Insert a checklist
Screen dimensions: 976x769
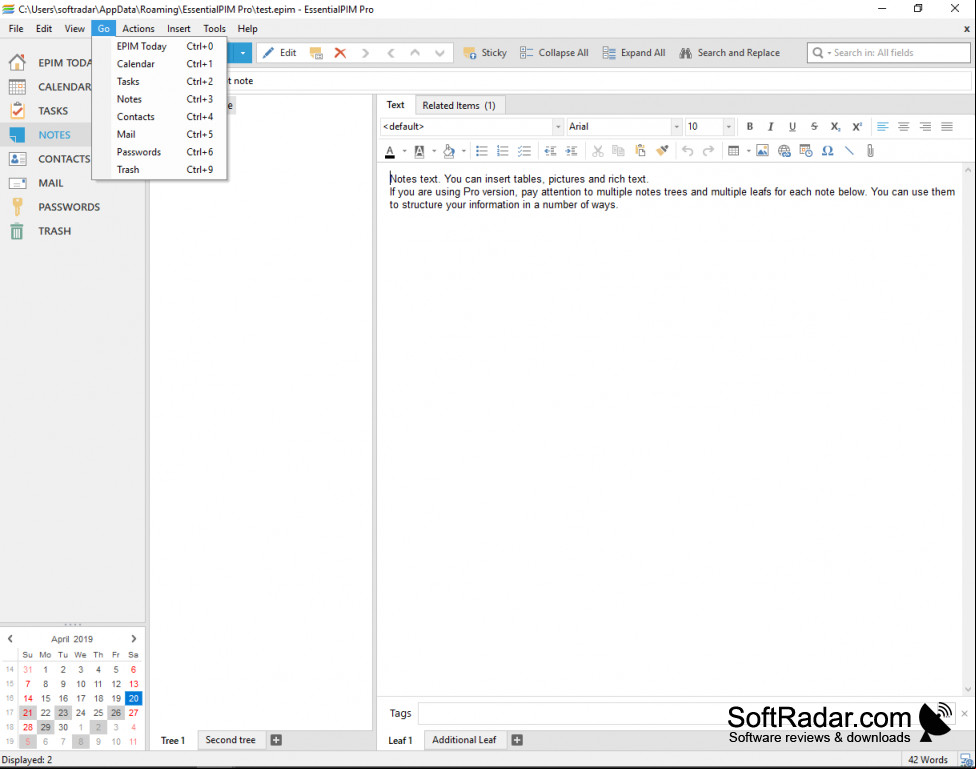coord(524,151)
